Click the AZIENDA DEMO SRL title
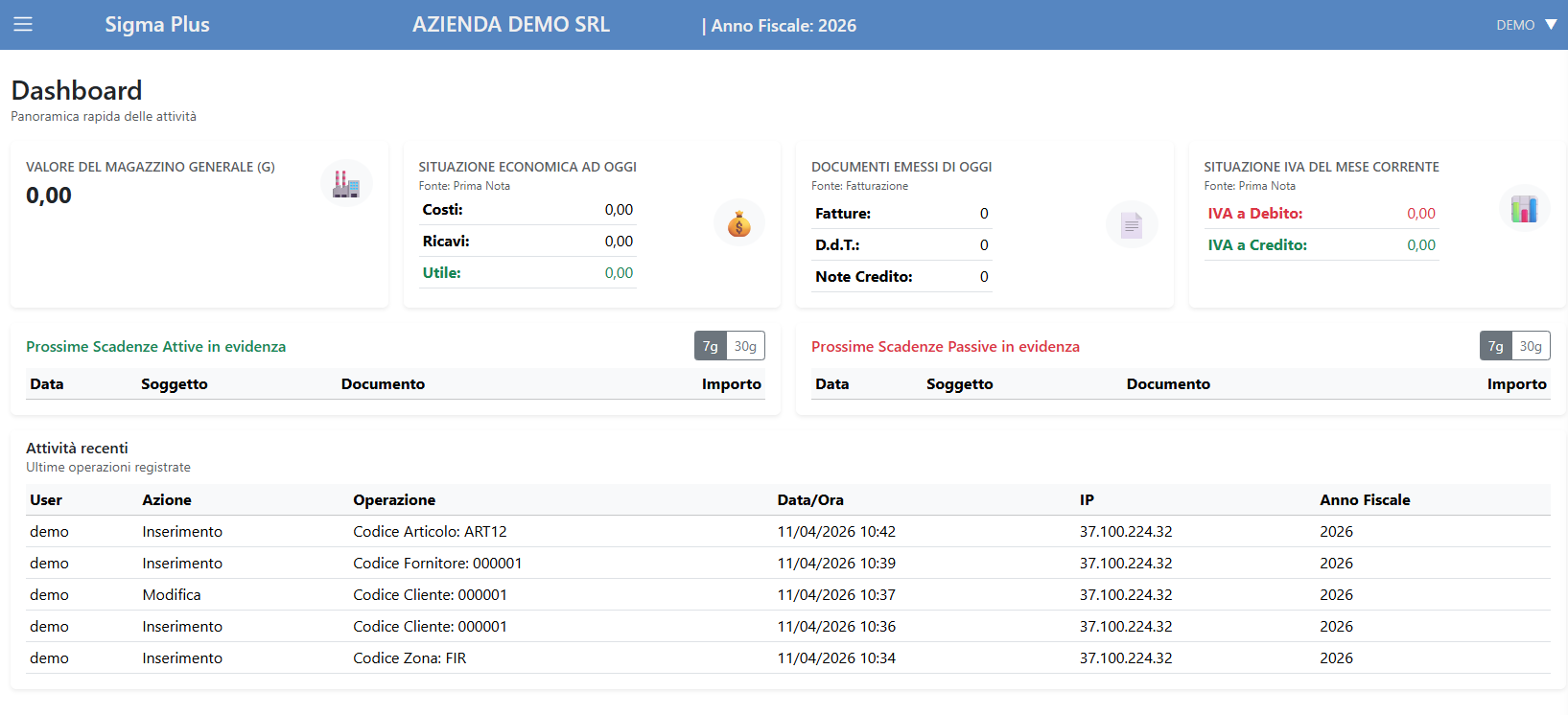The image size is (1568, 715). (510, 25)
